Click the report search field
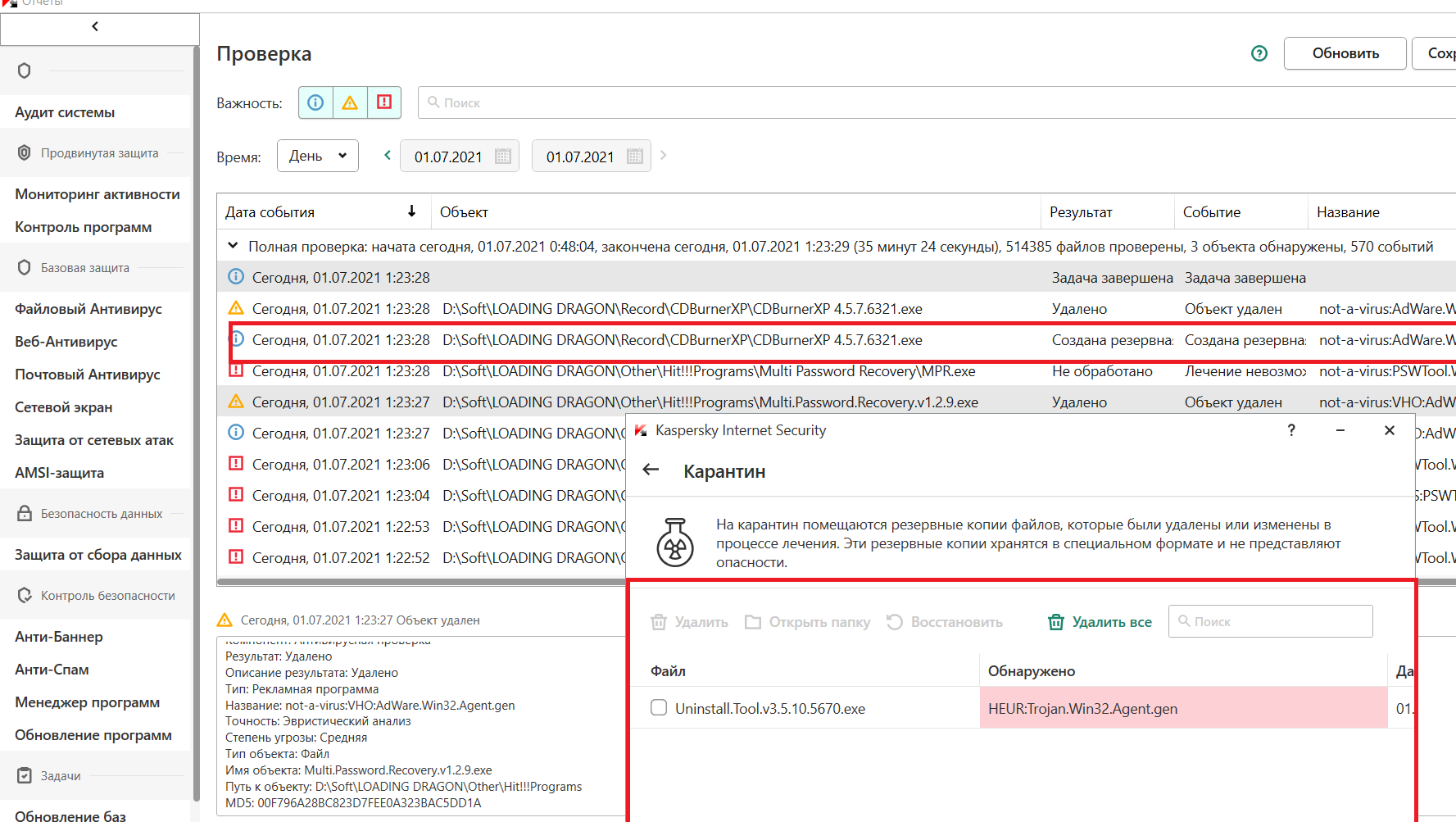 (937, 102)
